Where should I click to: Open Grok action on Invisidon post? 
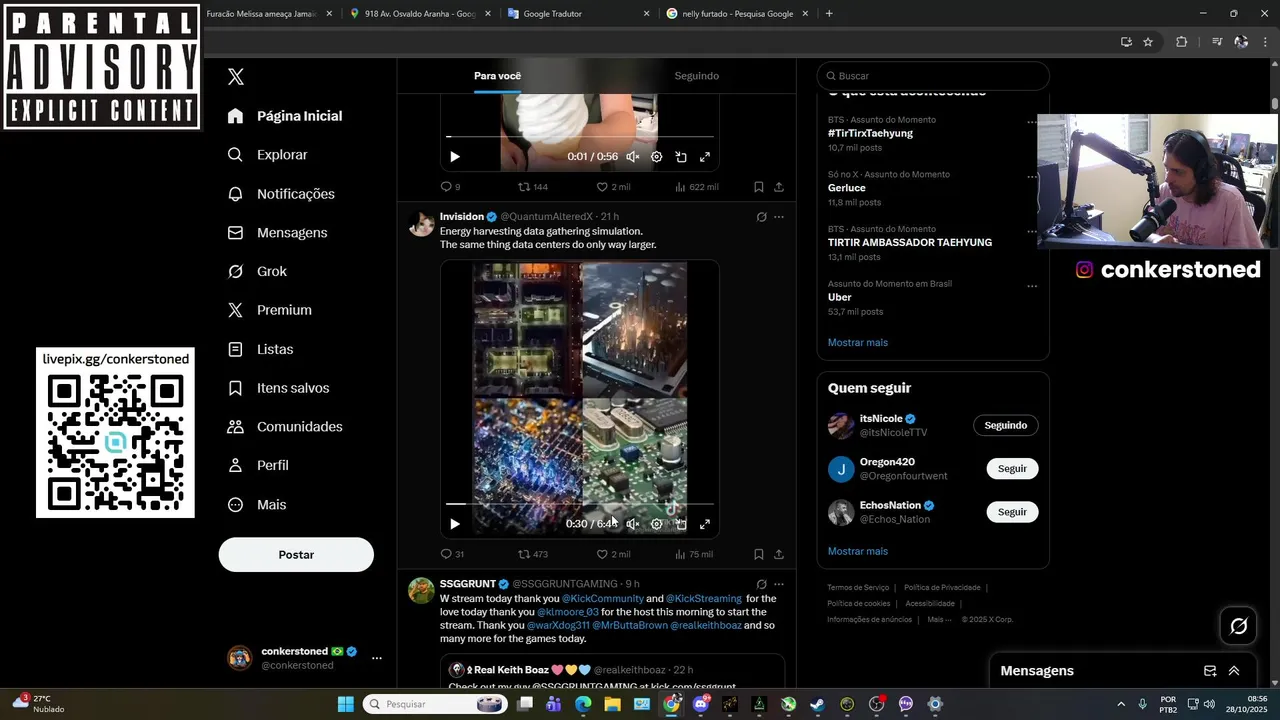(761, 217)
